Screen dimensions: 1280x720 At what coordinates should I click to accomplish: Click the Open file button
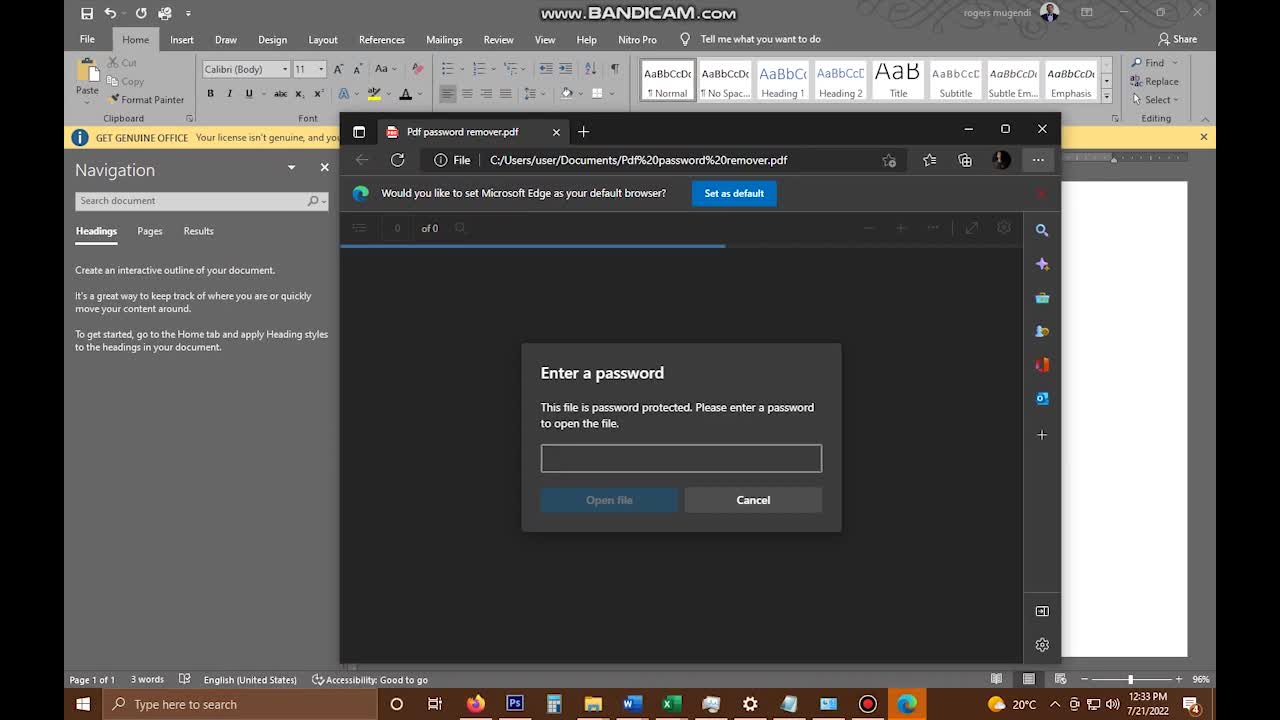(609, 500)
